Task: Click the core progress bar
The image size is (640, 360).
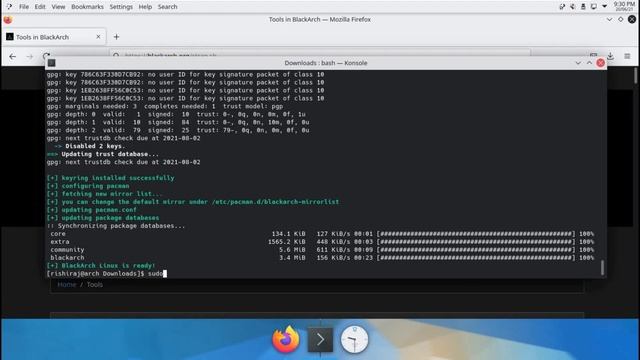Action: [476, 234]
